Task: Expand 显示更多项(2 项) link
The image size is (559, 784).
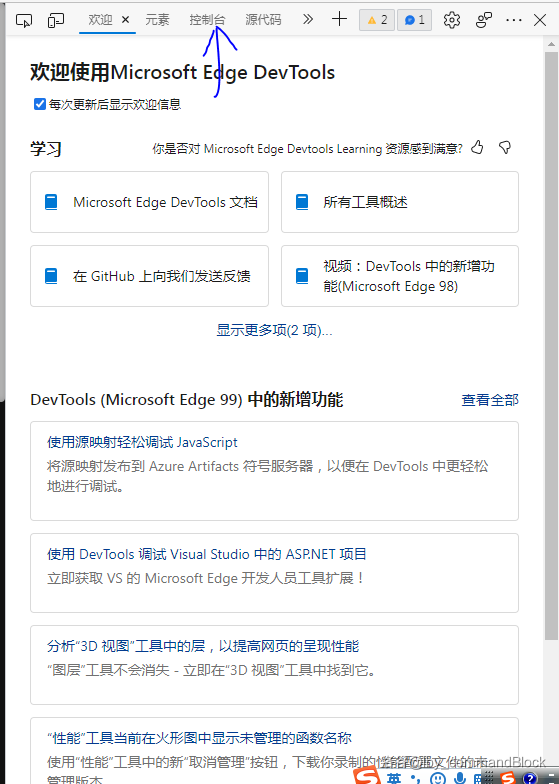Action: click(274, 330)
